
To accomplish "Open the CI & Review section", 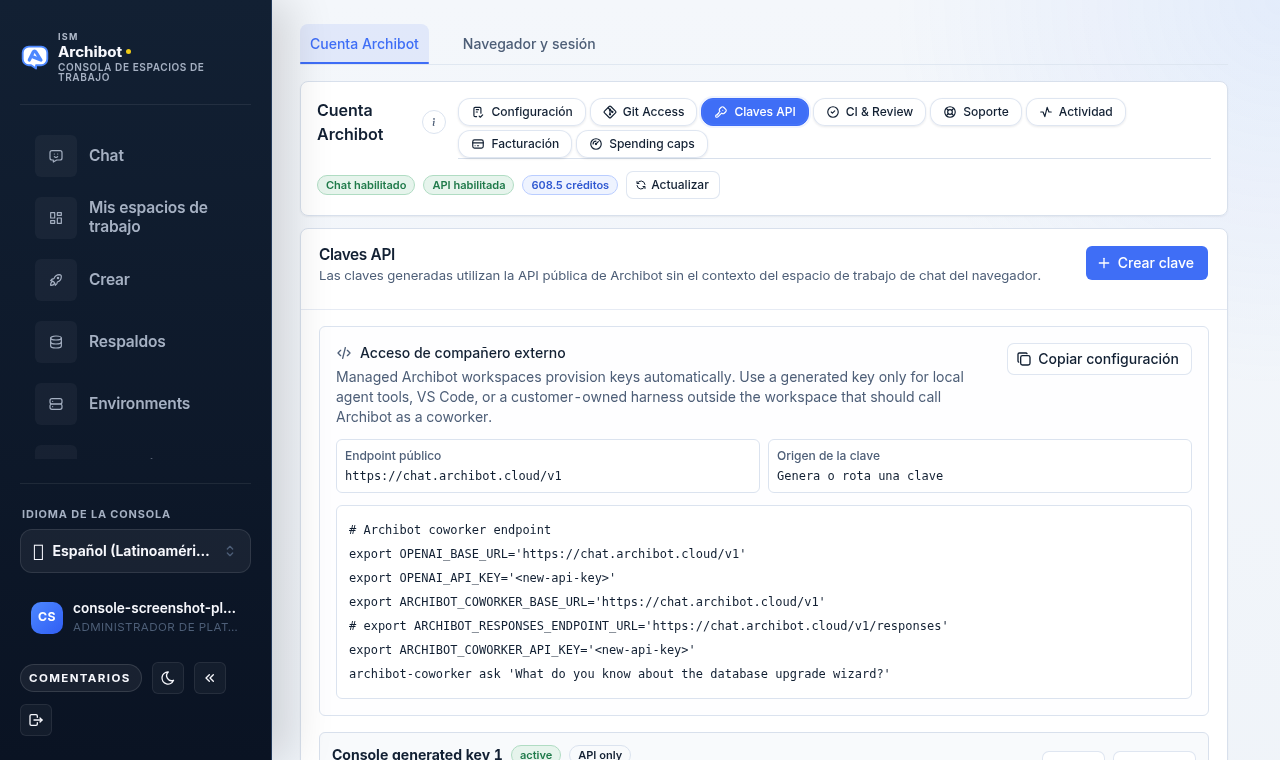I will click(870, 112).
